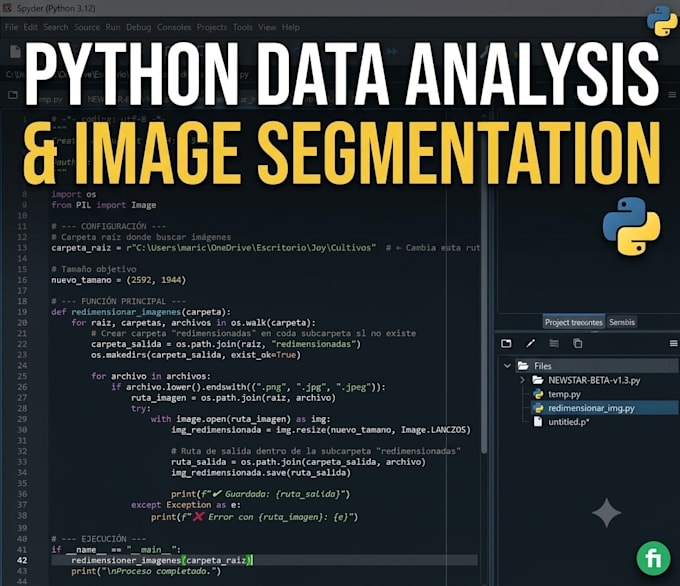This screenshot has width=680, height=586.
Task: Open the files pane hamburger options menu
Action: pyautogui.click(x=673, y=344)
